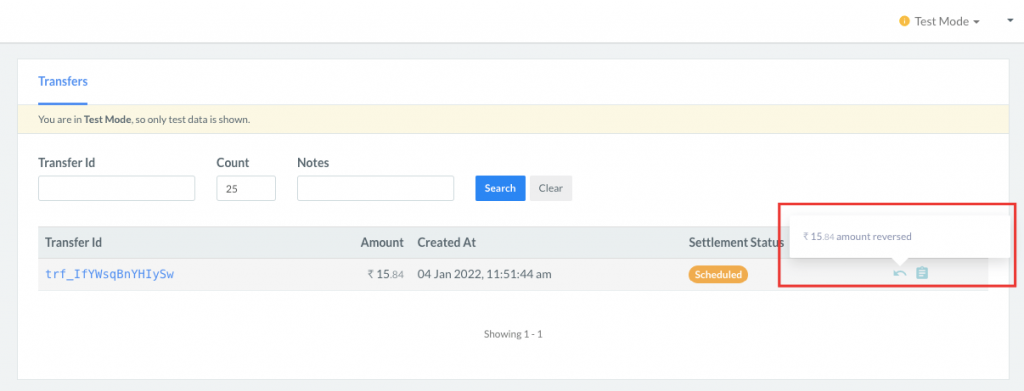Focus the Count input field

coord(246,188)
